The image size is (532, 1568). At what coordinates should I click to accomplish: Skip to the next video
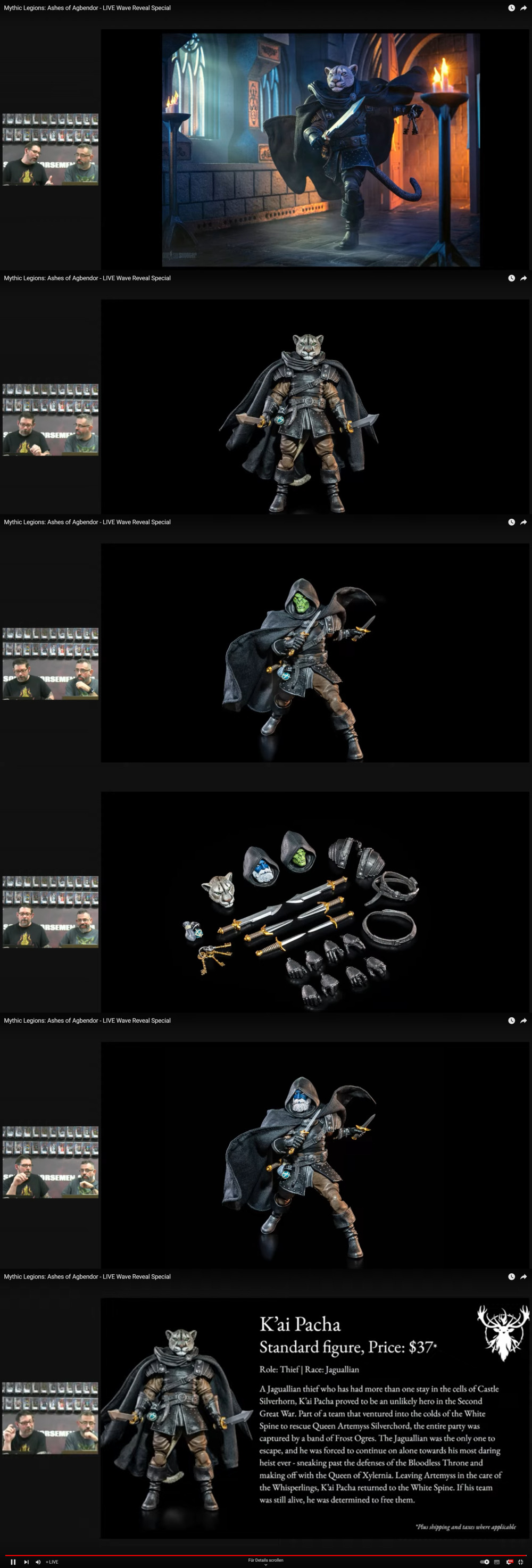pyautogui.click(x=26, y=1562)
